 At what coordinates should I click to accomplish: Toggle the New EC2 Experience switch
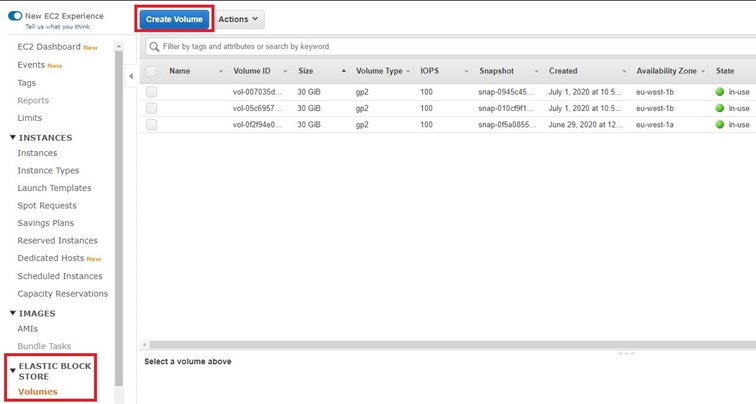click(x=15, y=16)
